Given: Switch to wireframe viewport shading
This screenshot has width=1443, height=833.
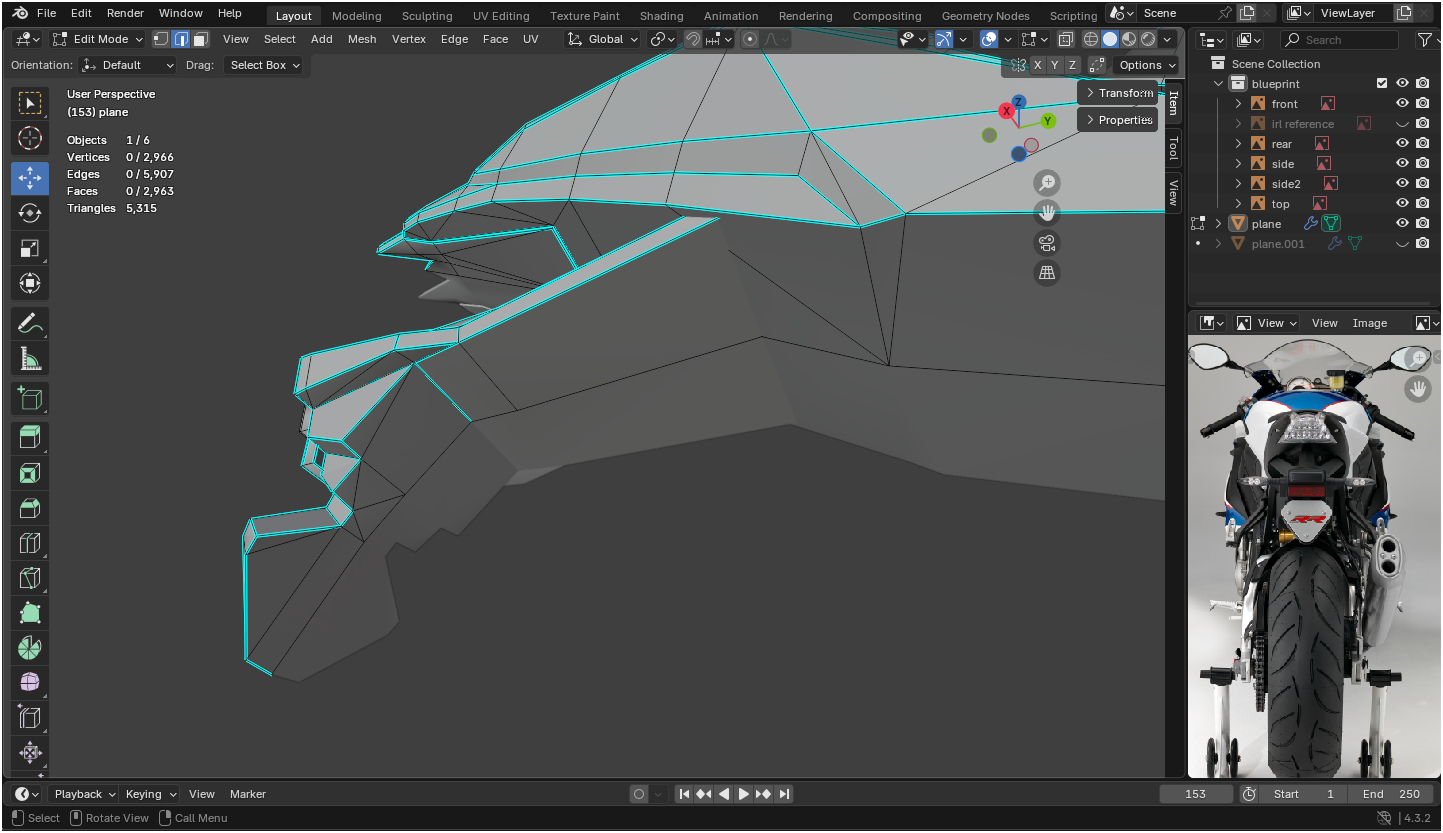Looking at the screenshot, I should pos(1091,39).
